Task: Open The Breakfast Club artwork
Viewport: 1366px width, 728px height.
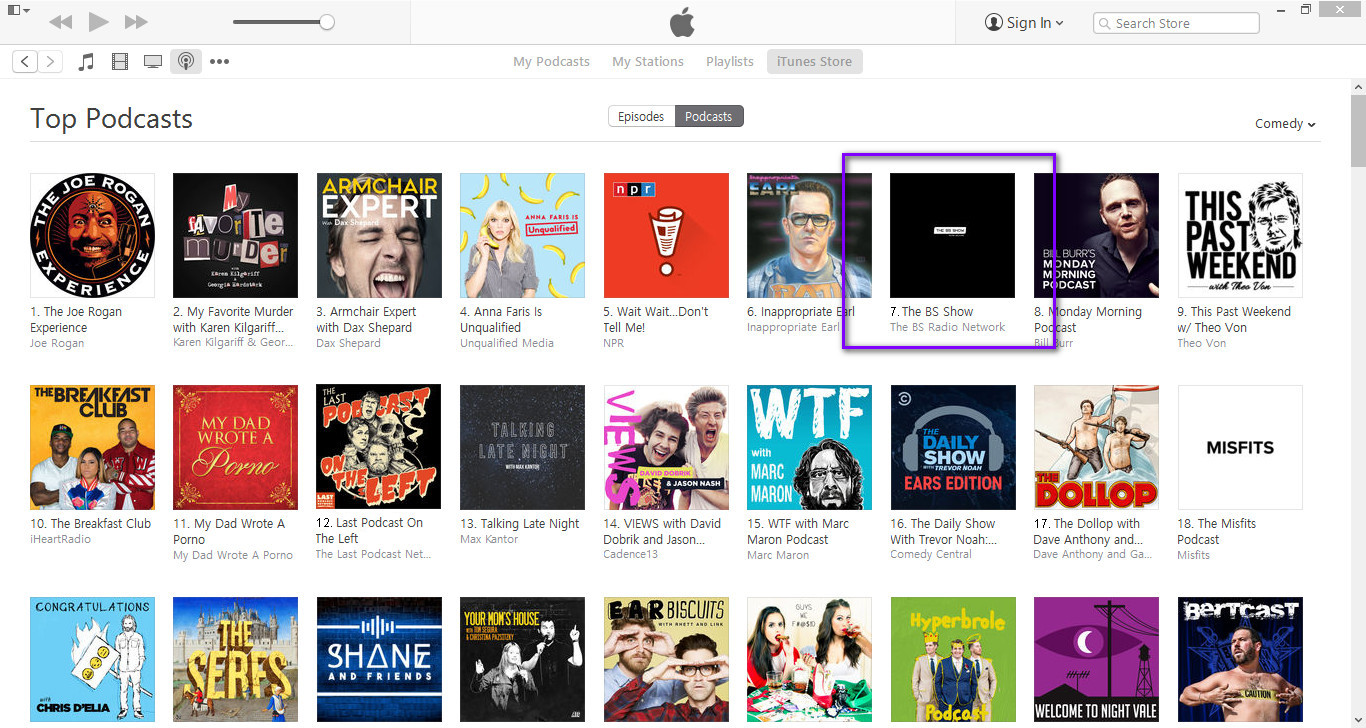Action: pos(93,447)
